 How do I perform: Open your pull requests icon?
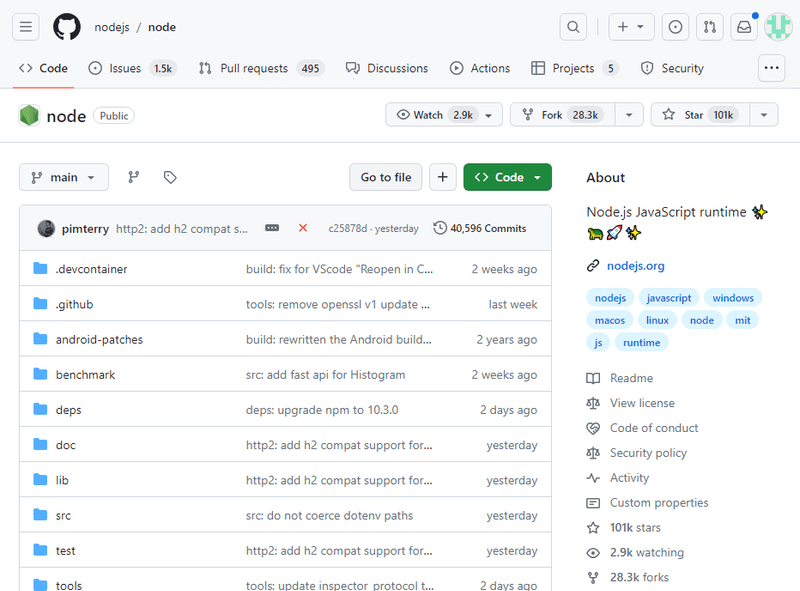(709, 27)
